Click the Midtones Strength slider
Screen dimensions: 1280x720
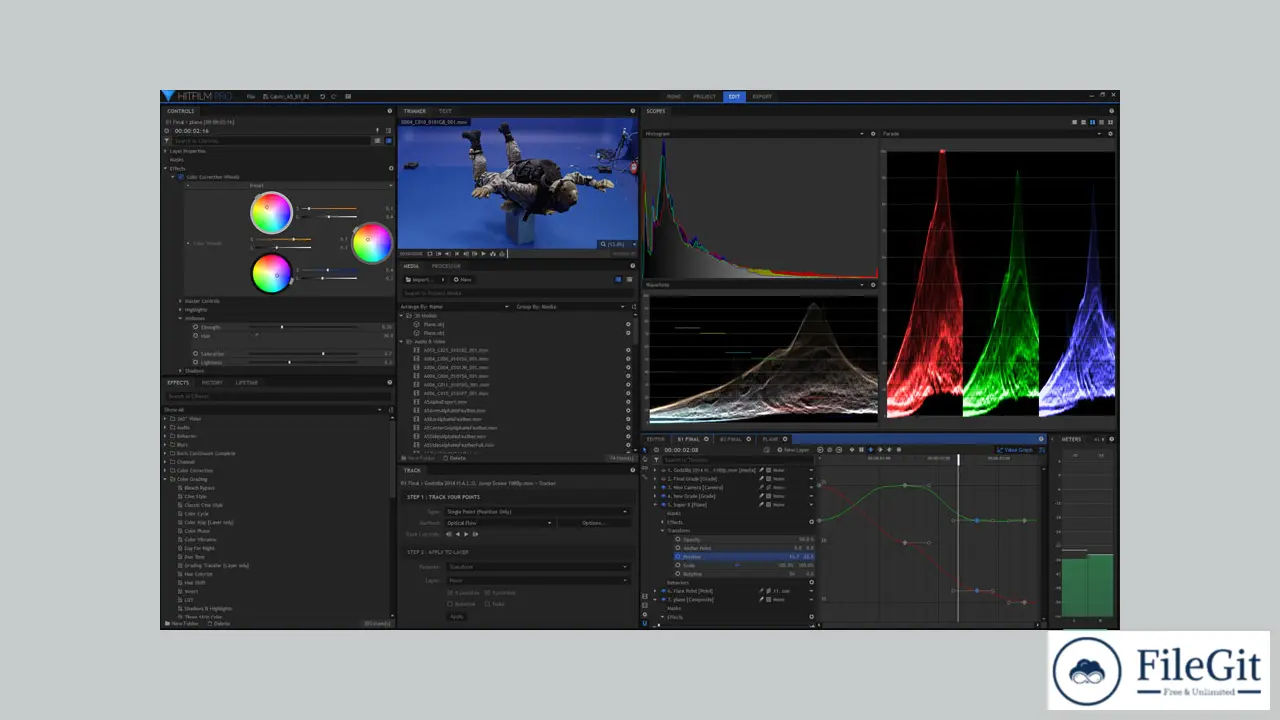click(x=303, y=327)
